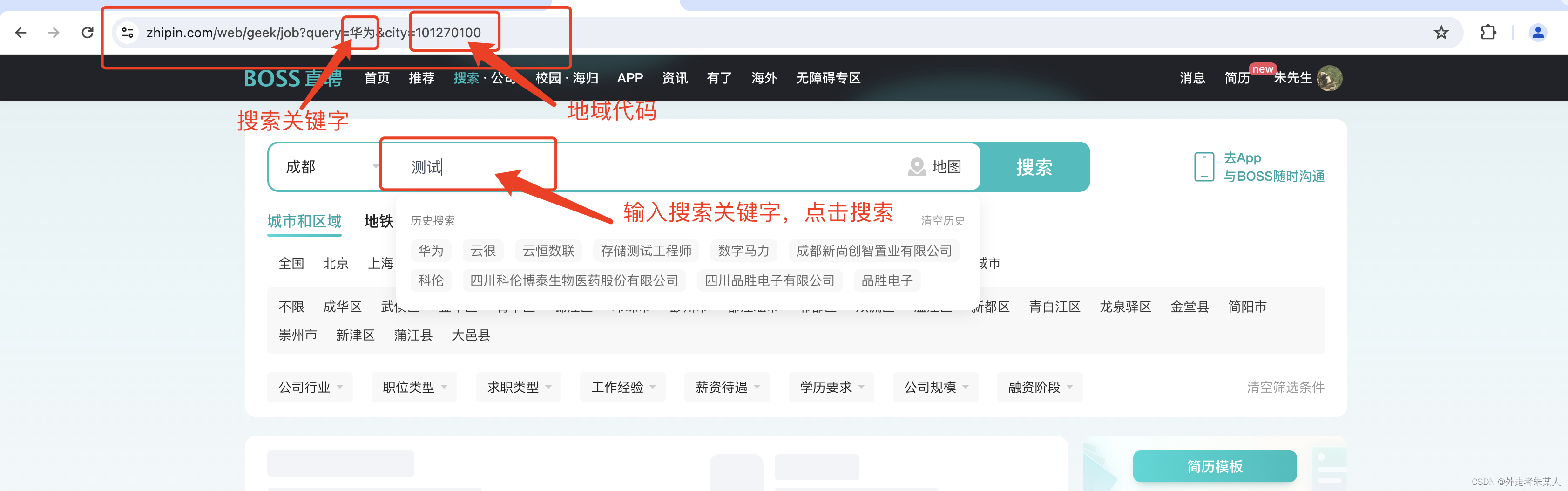
Task: Select district 不限
Action: pyautogui.click(x=291, y=307)
